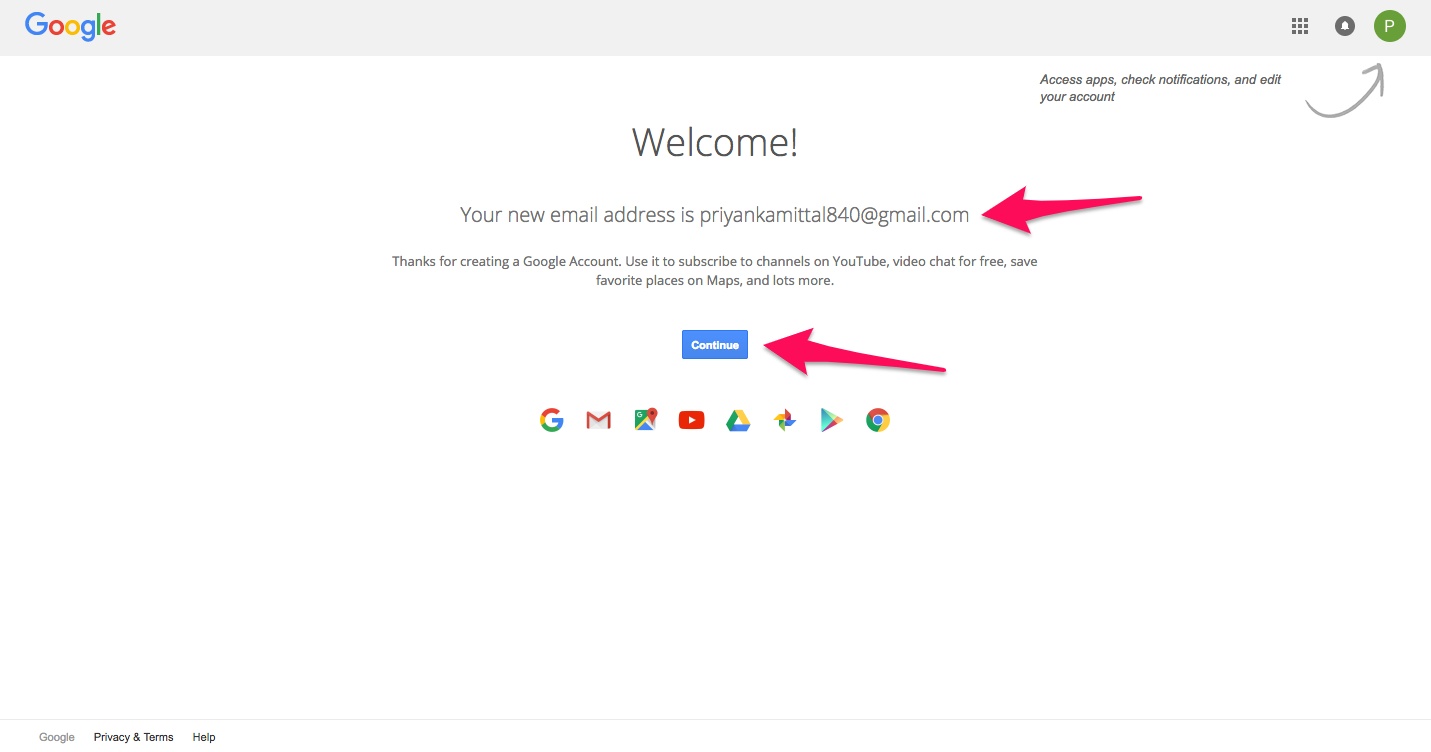Click the Google Photos pinwheel icon
Image resolution: width=1431 pixels, height=752 pixels.
pyautogui.click(x=785, y=420)
